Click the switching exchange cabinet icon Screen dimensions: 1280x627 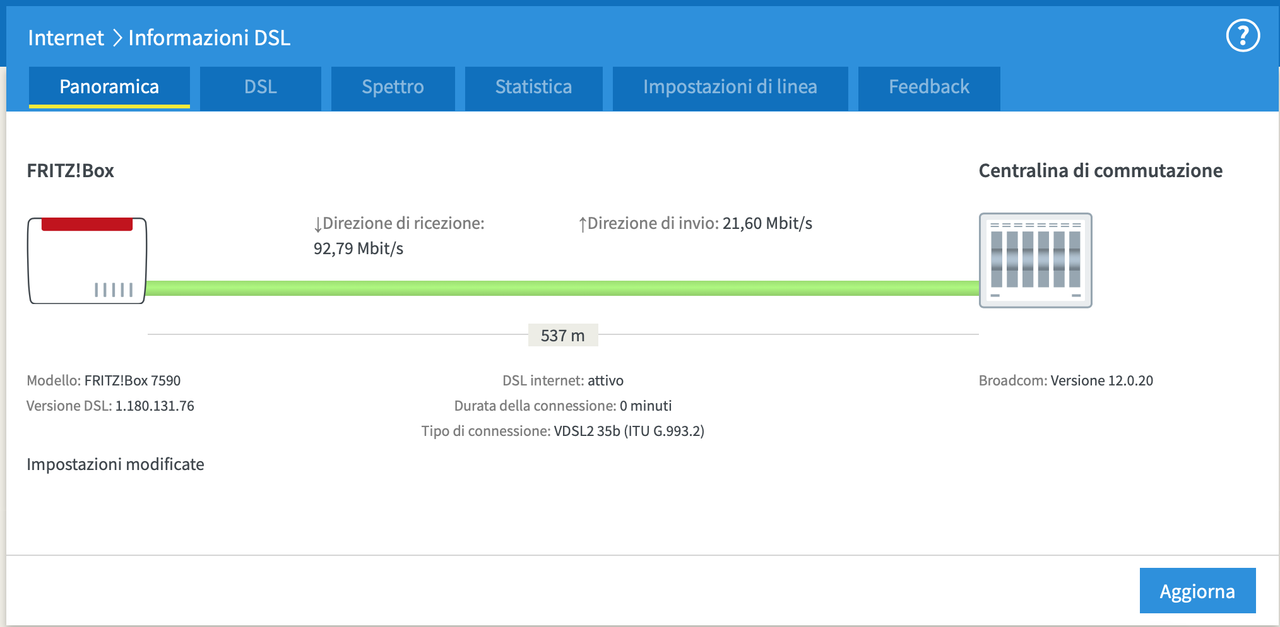pos(1035,260)
